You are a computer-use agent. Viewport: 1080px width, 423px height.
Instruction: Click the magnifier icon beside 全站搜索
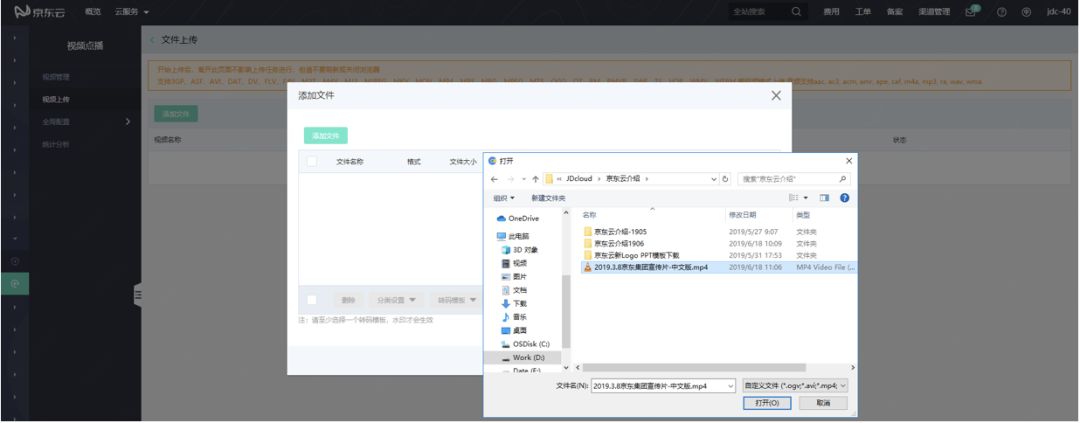796,12
